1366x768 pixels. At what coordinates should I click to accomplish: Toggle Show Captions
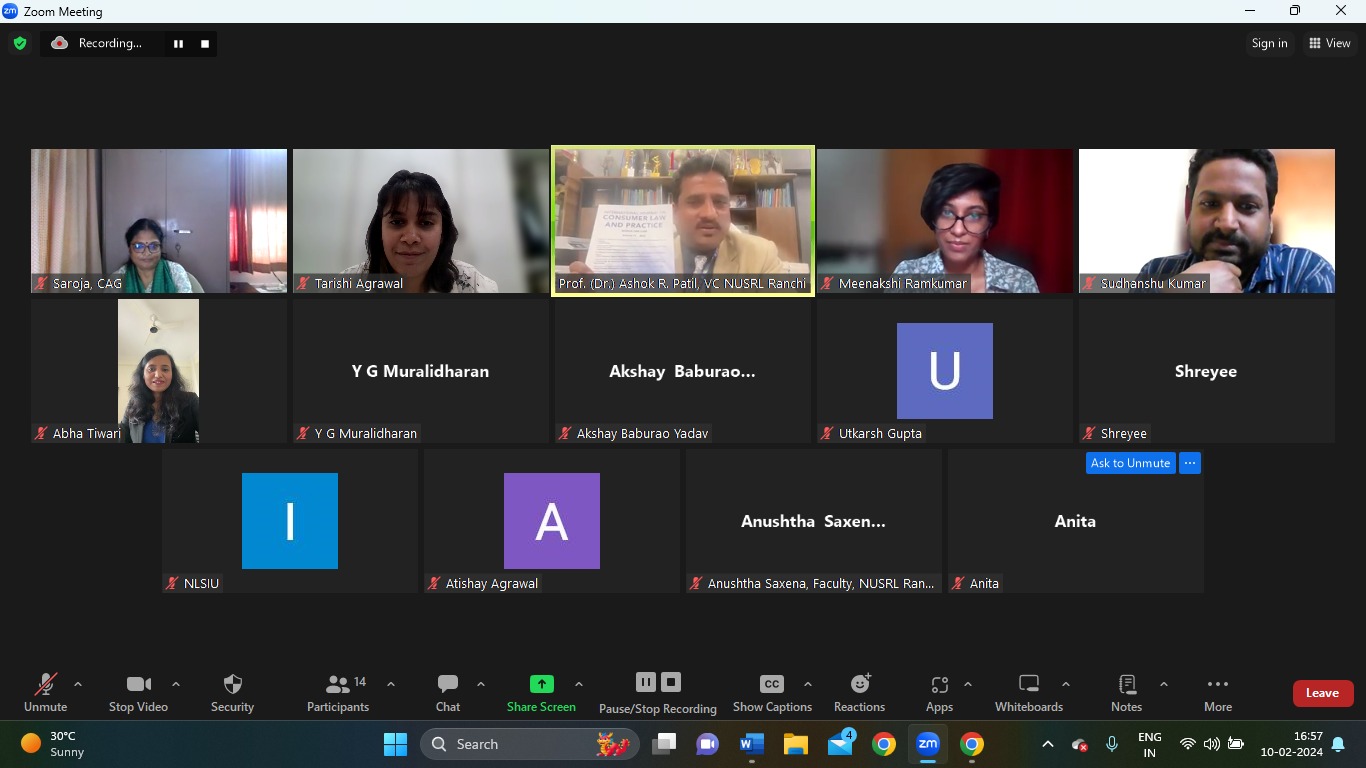pyautogui.click(x=772, y=685)
